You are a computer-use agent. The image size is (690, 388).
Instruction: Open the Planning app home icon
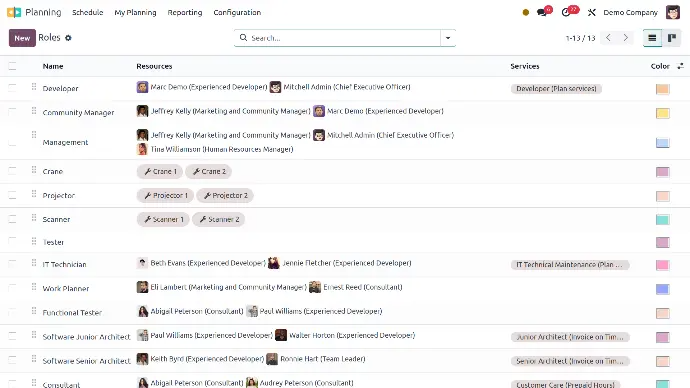coord(14,12)
